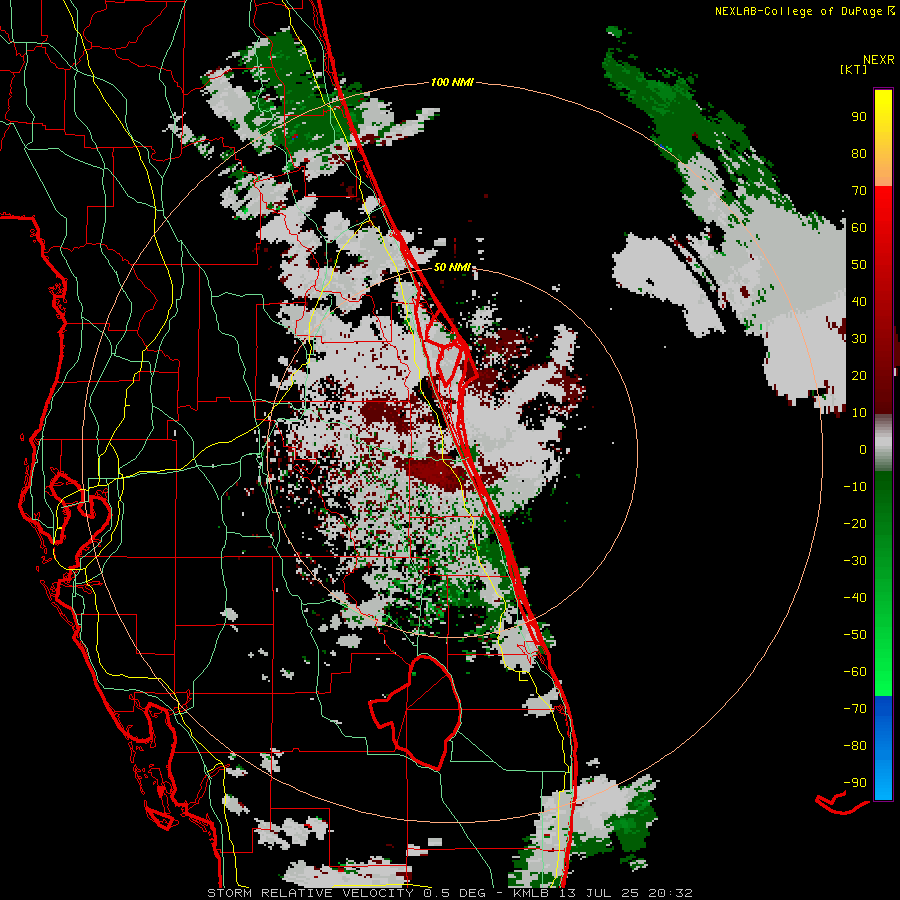This screenshot has width=900, height=900.
Task: Click the 60 value on the velocity scale
Action: [x=859, y=227]
